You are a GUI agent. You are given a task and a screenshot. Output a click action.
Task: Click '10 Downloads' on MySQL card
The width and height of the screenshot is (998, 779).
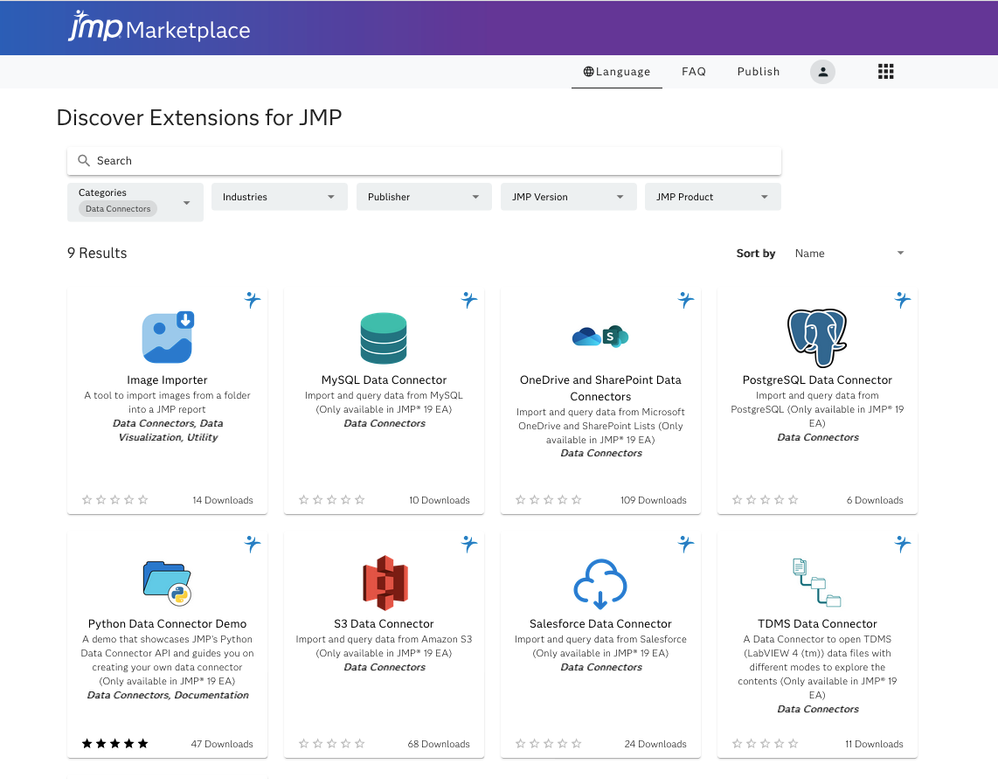tap(439, 500)
